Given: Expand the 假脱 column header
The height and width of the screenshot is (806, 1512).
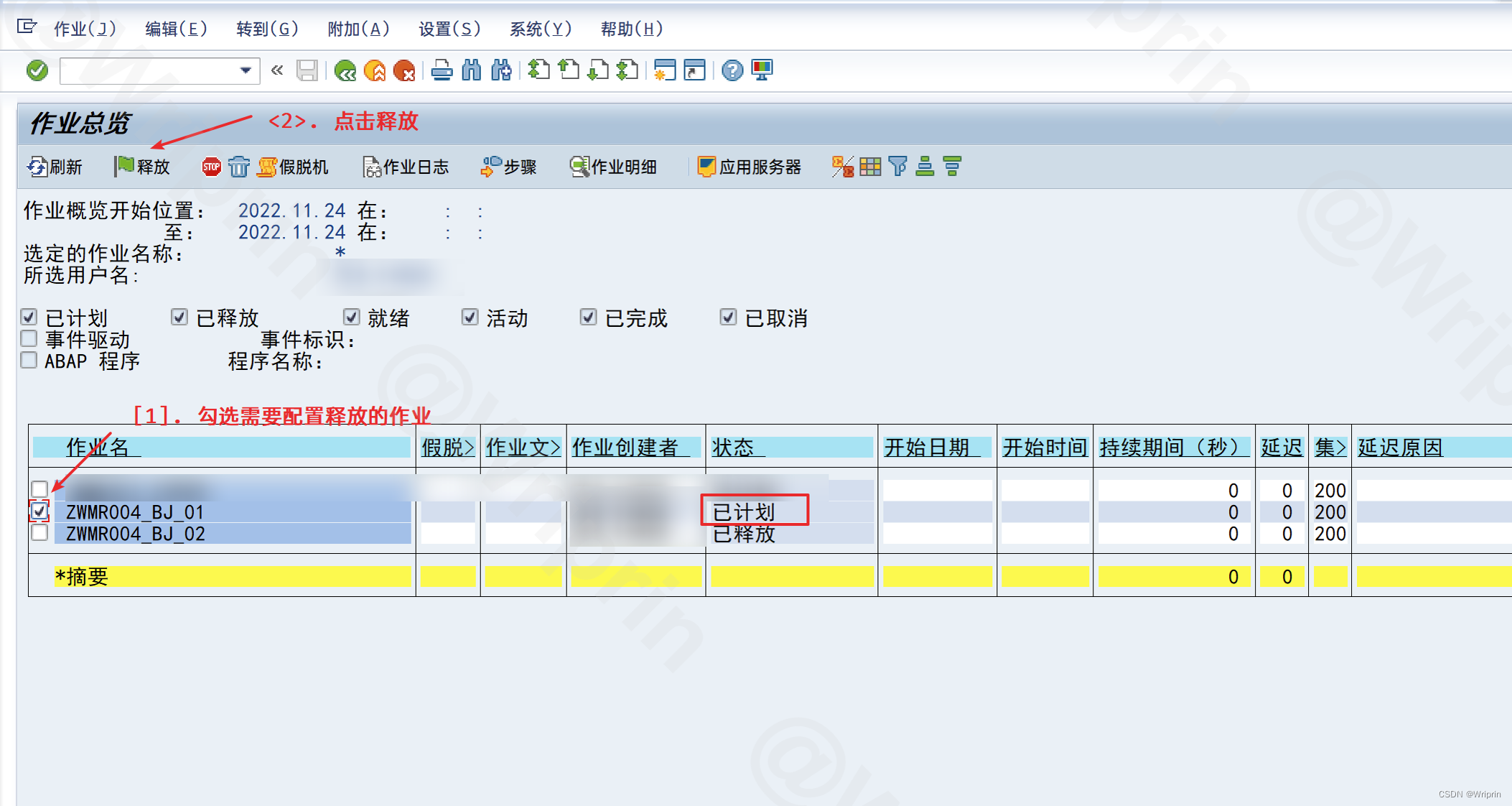Looking at the screenshot, I should point(447,446).
